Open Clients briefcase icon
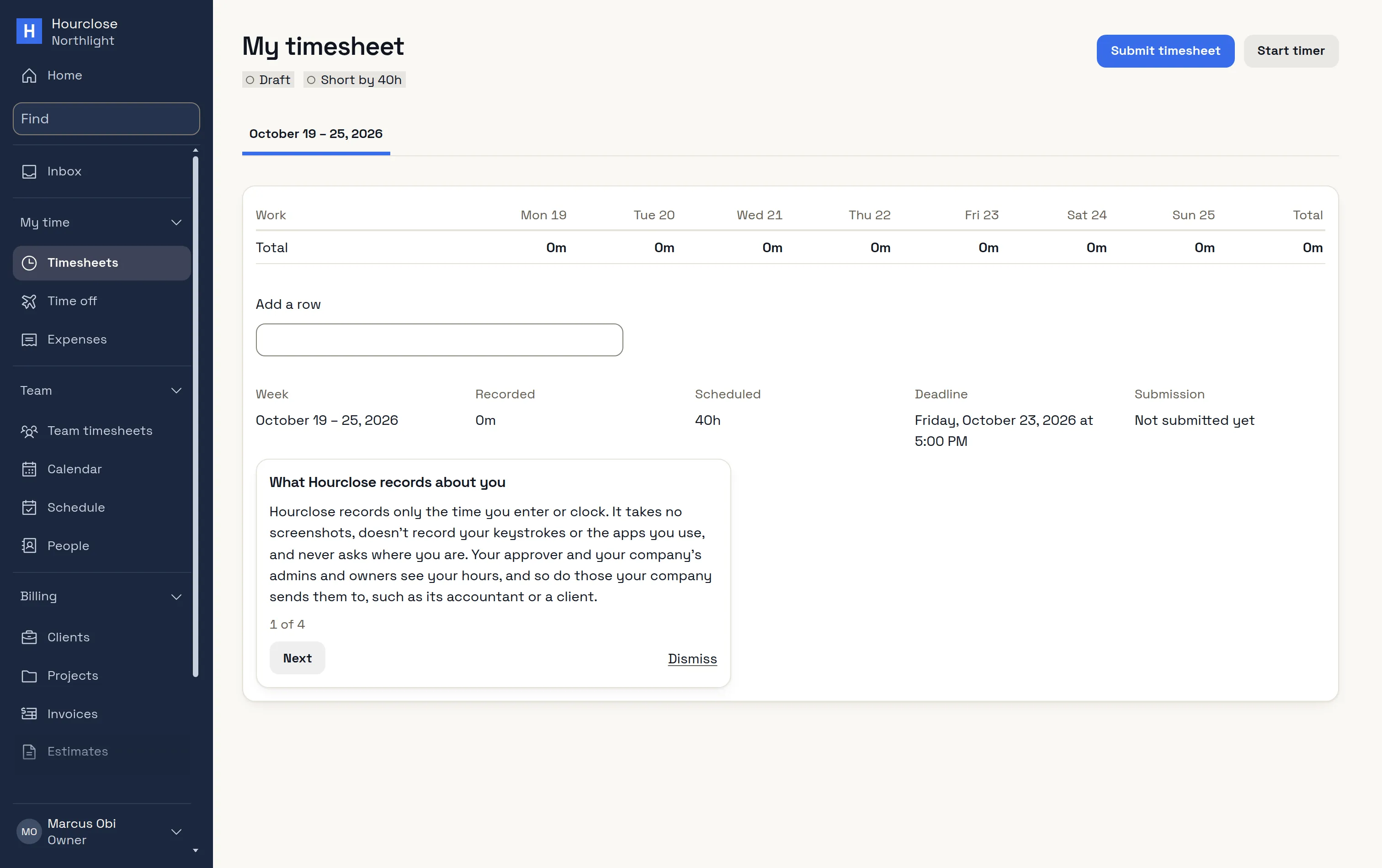1382x868 pixels. 29,637
